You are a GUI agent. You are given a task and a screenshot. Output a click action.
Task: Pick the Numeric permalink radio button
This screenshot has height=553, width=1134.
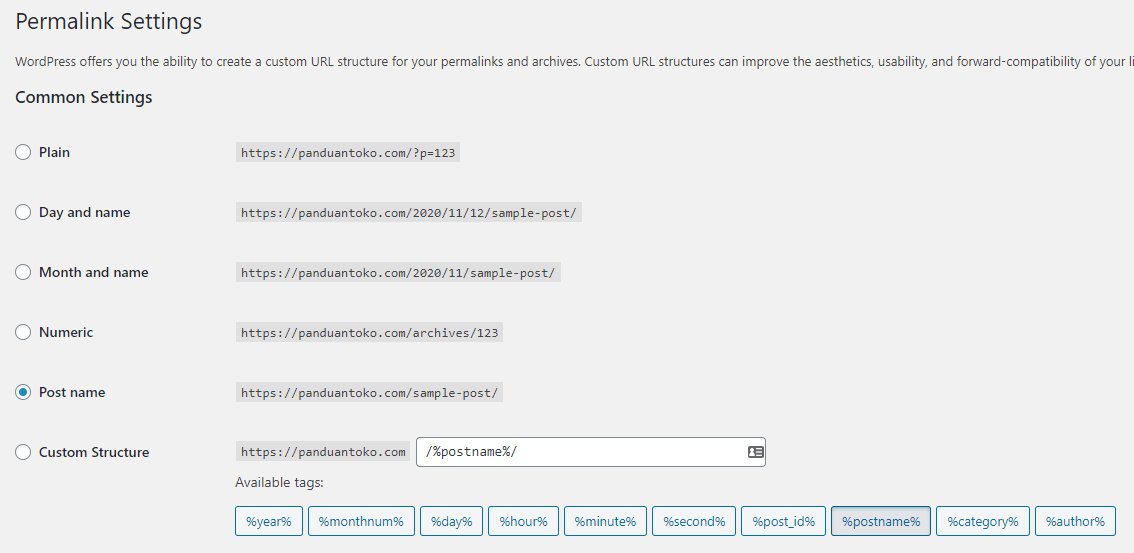[x=23, y=332]
